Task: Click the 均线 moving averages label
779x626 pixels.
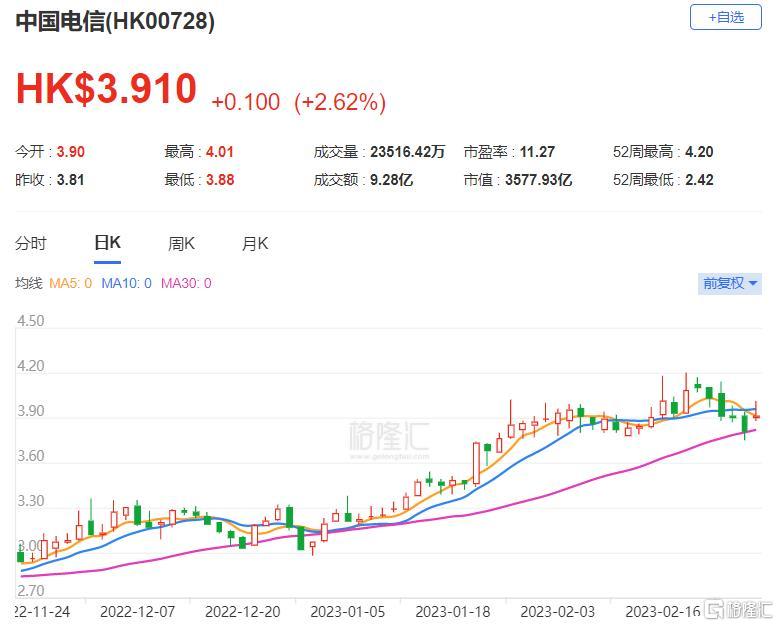Action: coord(29,283)
